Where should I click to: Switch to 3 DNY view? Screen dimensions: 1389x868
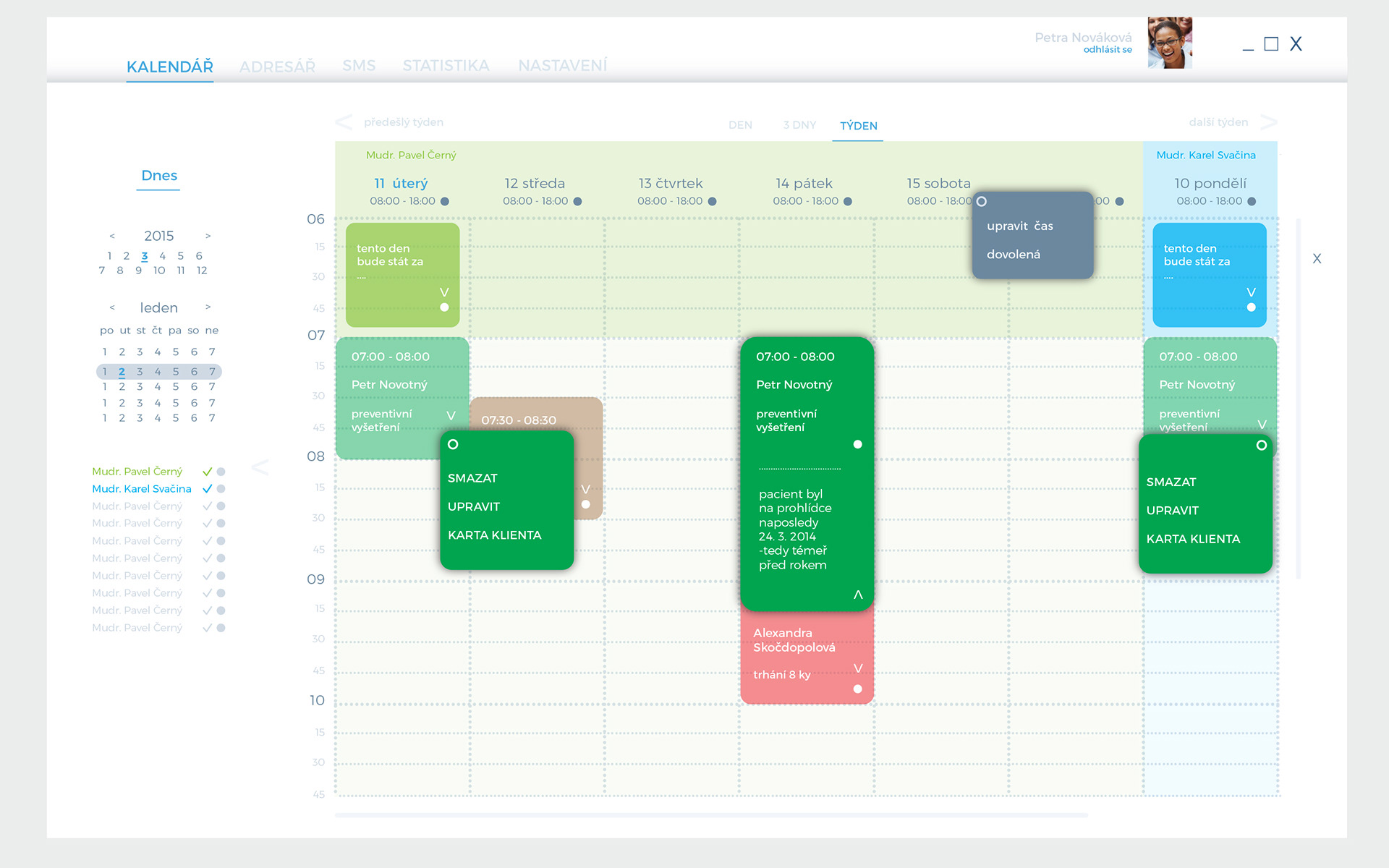(799, 125)
